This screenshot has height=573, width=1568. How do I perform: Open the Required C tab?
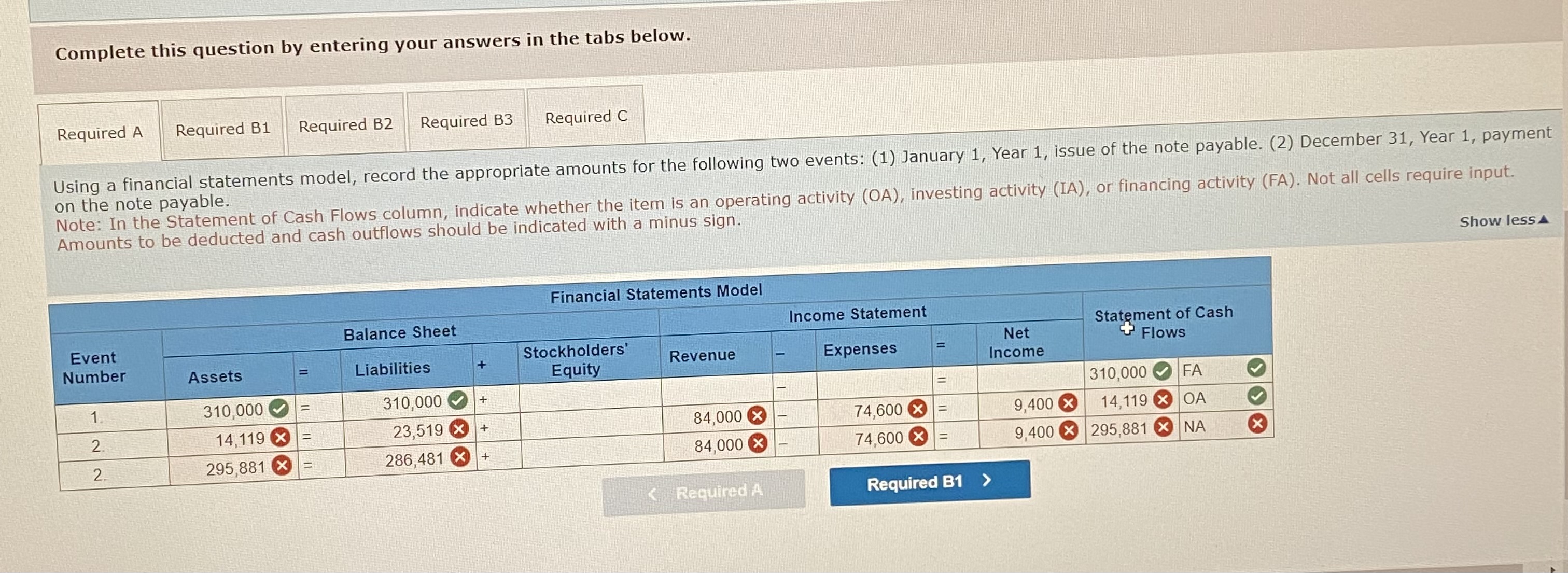click(585, 116)
